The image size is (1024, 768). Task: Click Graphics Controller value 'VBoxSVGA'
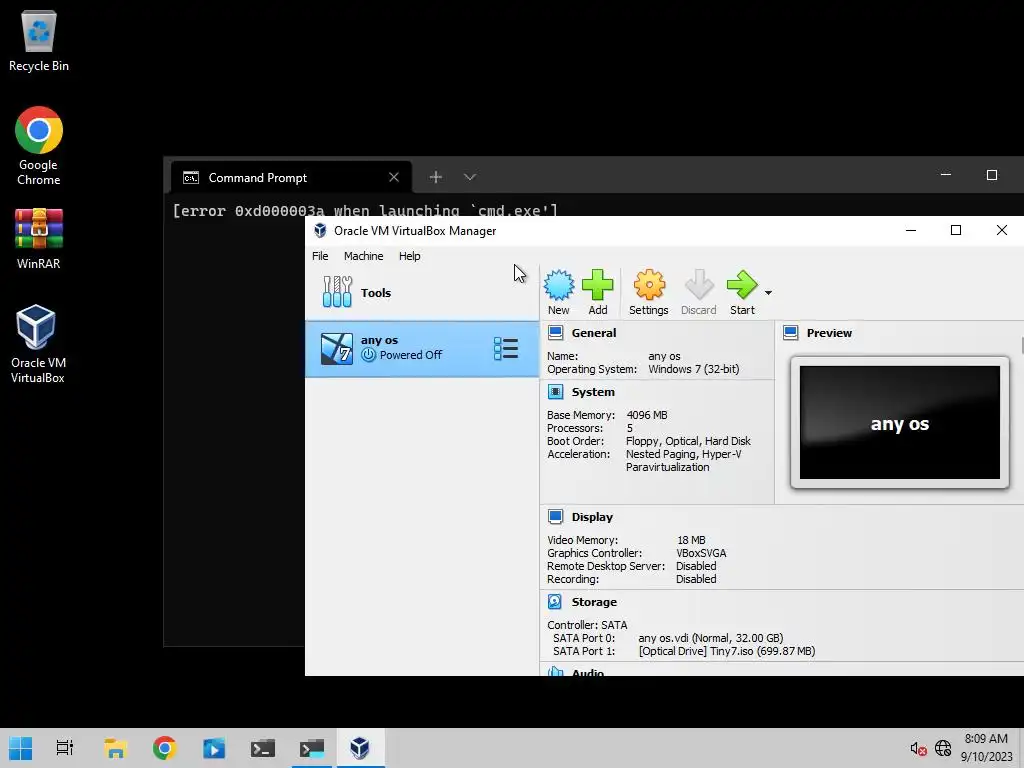pos(701,553)
